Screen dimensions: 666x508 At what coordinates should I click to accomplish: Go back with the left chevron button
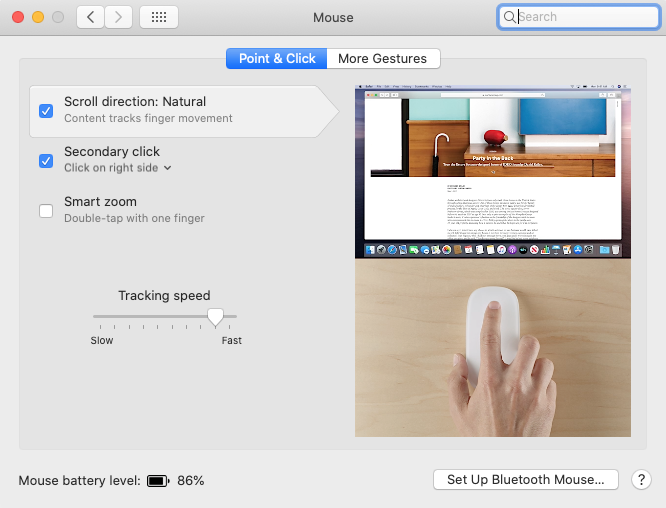tap(90, 17)
